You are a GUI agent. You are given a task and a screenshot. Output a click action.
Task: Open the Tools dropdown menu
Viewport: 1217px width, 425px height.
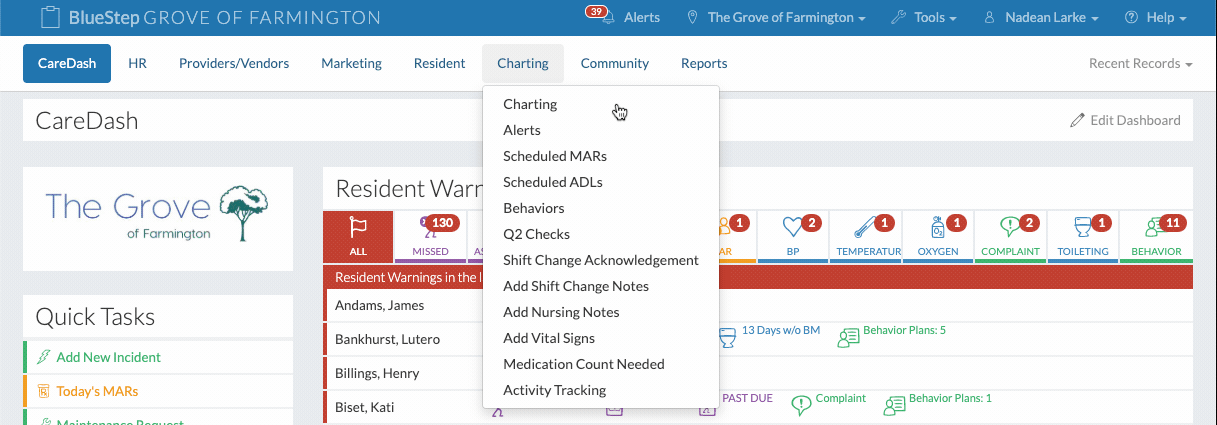[x=923, y=18]
